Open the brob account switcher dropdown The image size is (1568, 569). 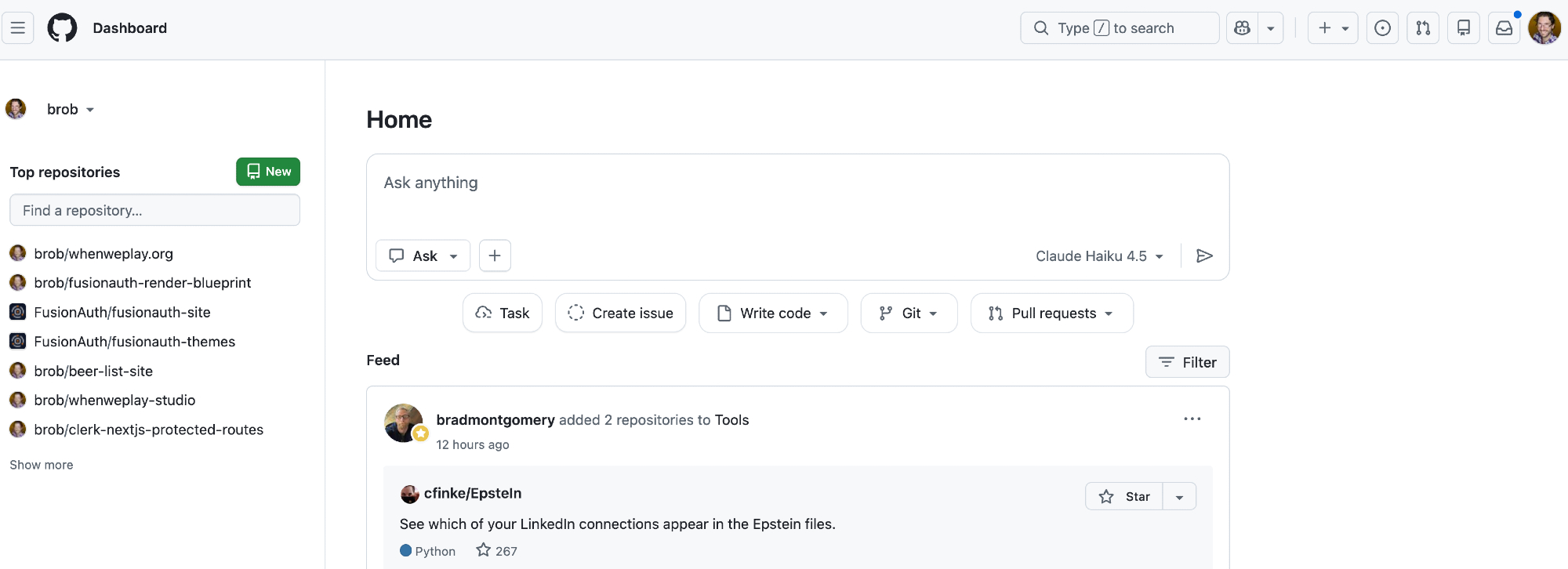tap(70, 110)
